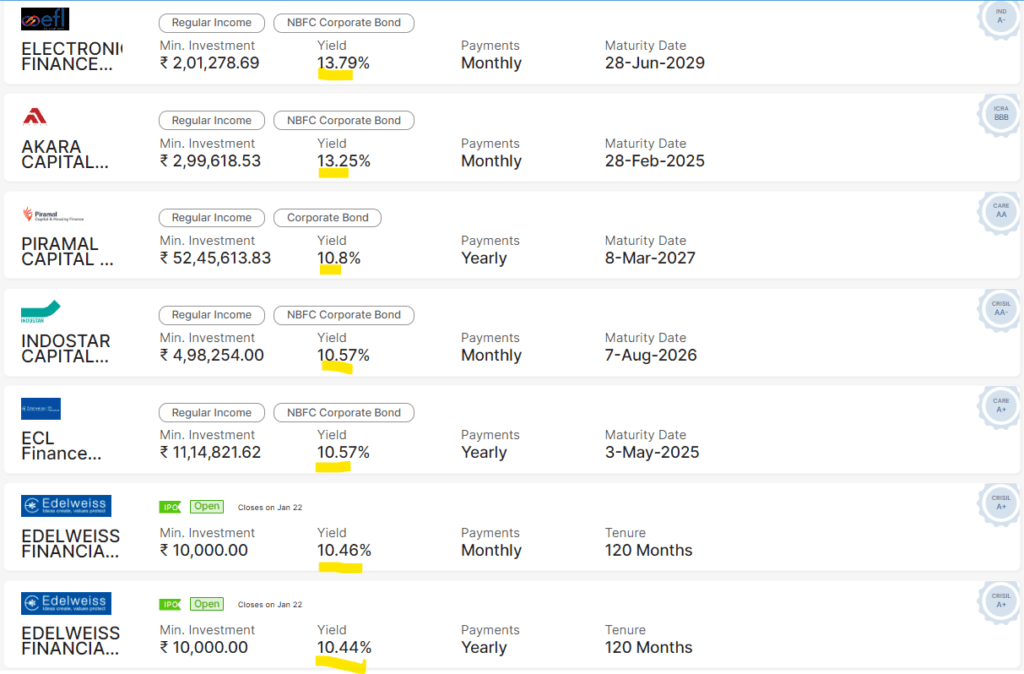Click Regular Income tag on Piramal Capital

click(212, 217)
